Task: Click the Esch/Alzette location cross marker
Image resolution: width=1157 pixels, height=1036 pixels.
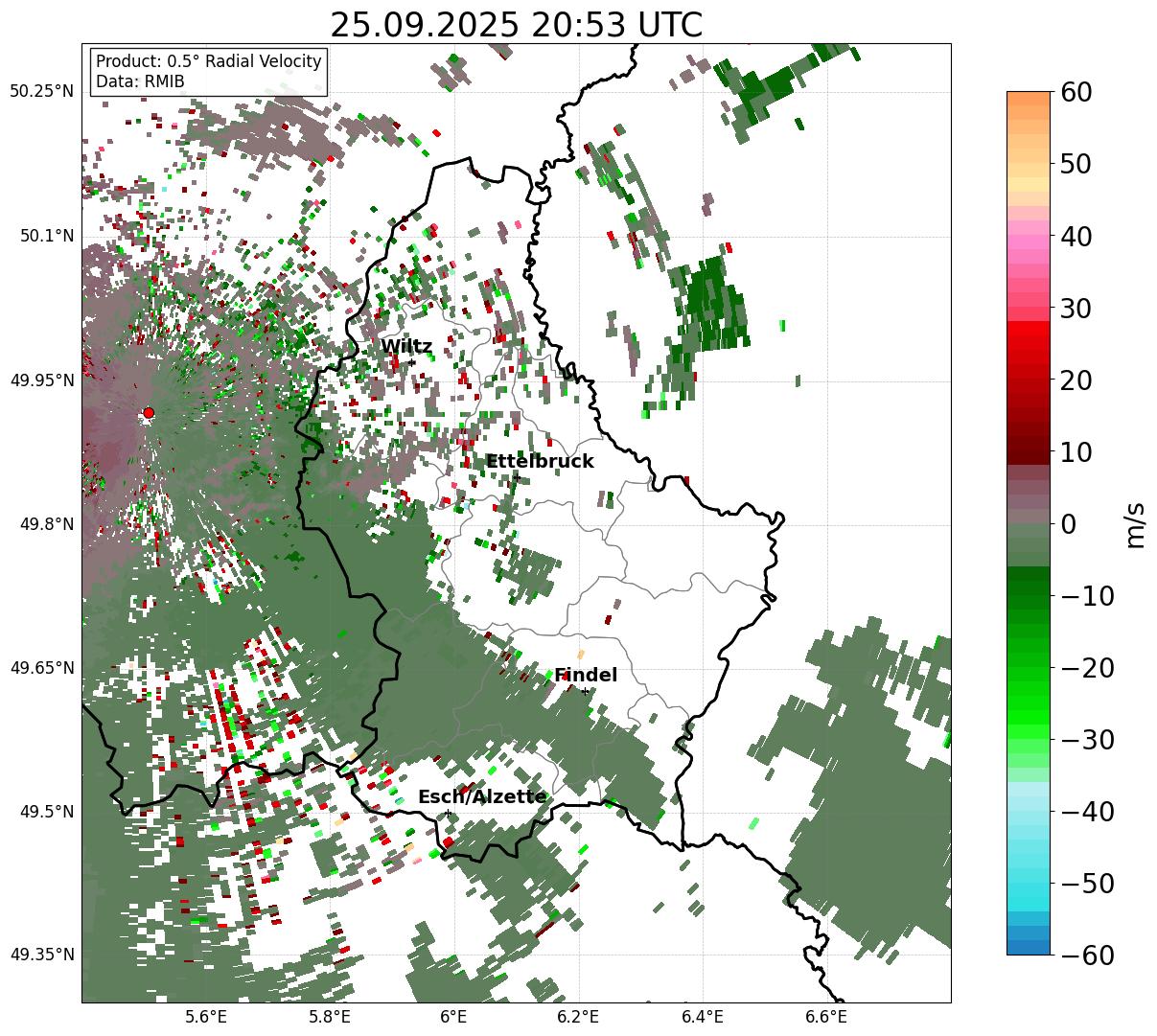Action: click(x=448, y=813)
